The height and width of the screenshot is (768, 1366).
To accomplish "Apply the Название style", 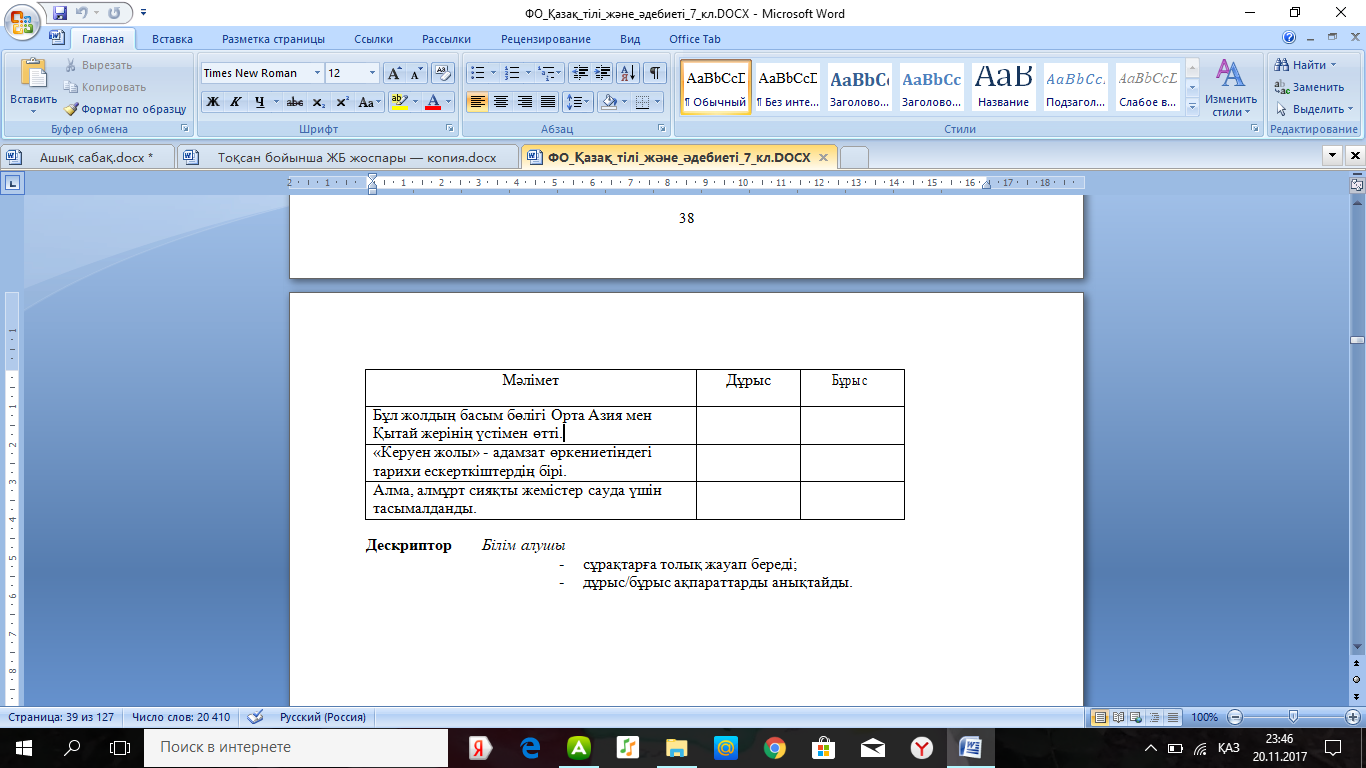I will coord(1004,87).
